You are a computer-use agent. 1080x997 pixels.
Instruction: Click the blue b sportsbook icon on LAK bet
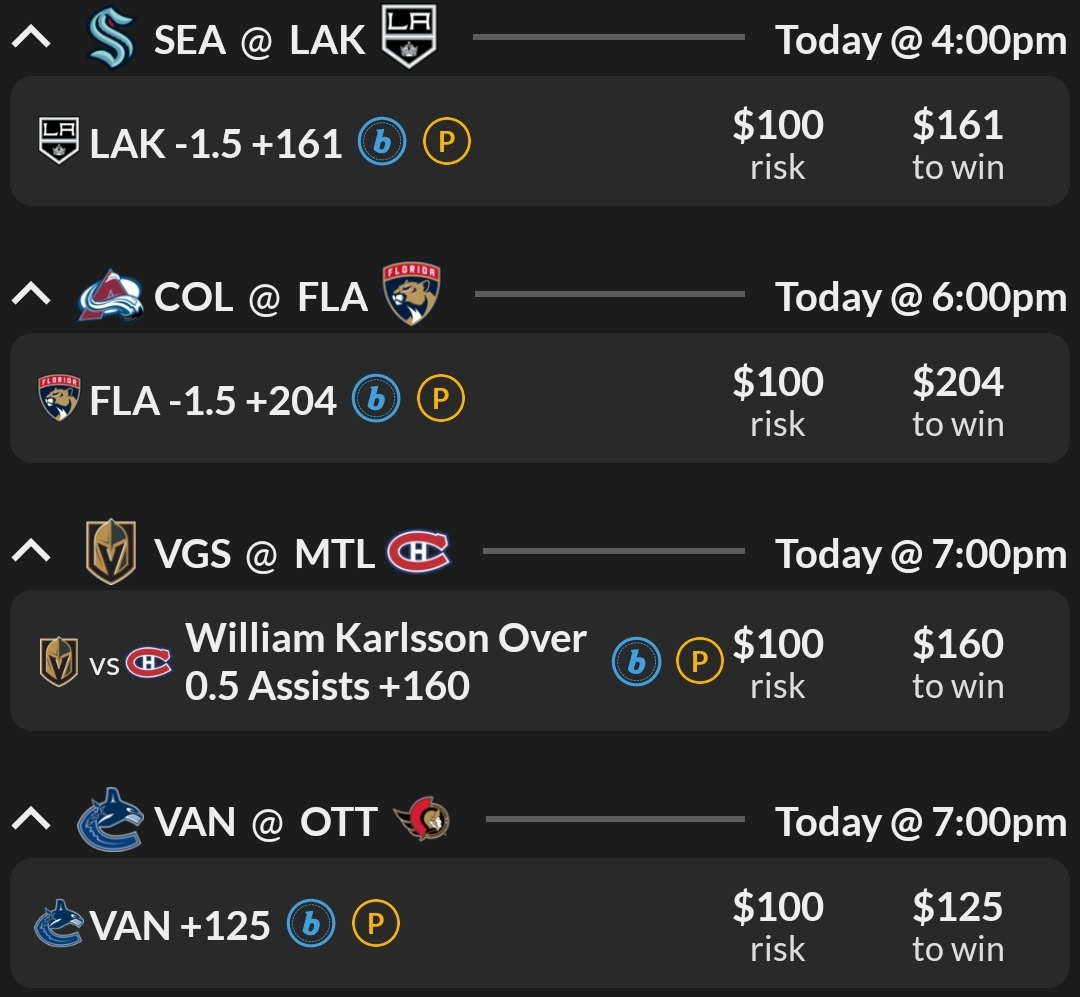pos(382,143)
